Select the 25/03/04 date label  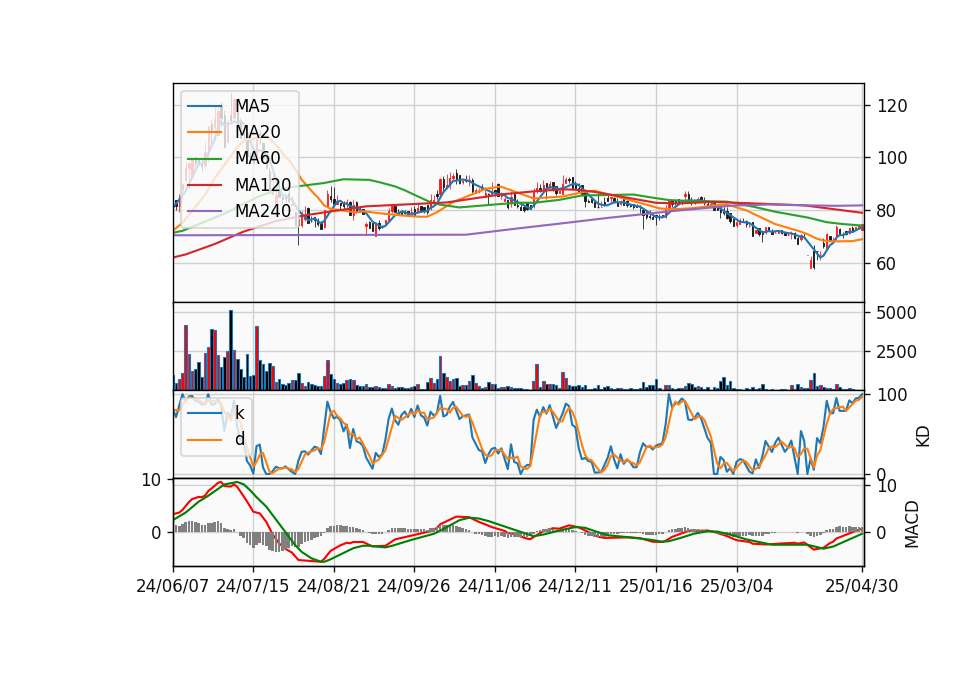click(737, 586)
